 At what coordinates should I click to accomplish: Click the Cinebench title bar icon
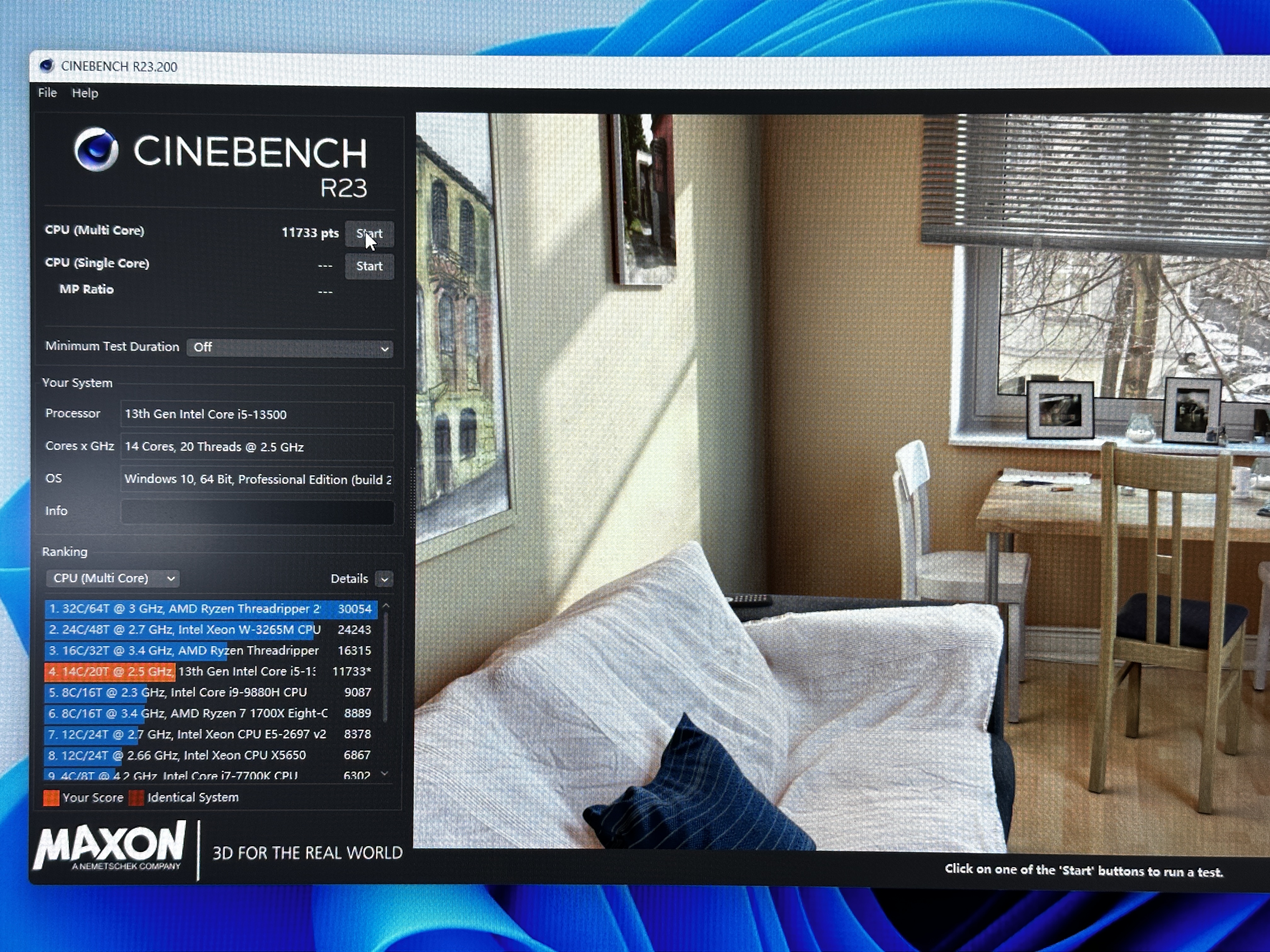pyautogui.click(x=47, y=65)
